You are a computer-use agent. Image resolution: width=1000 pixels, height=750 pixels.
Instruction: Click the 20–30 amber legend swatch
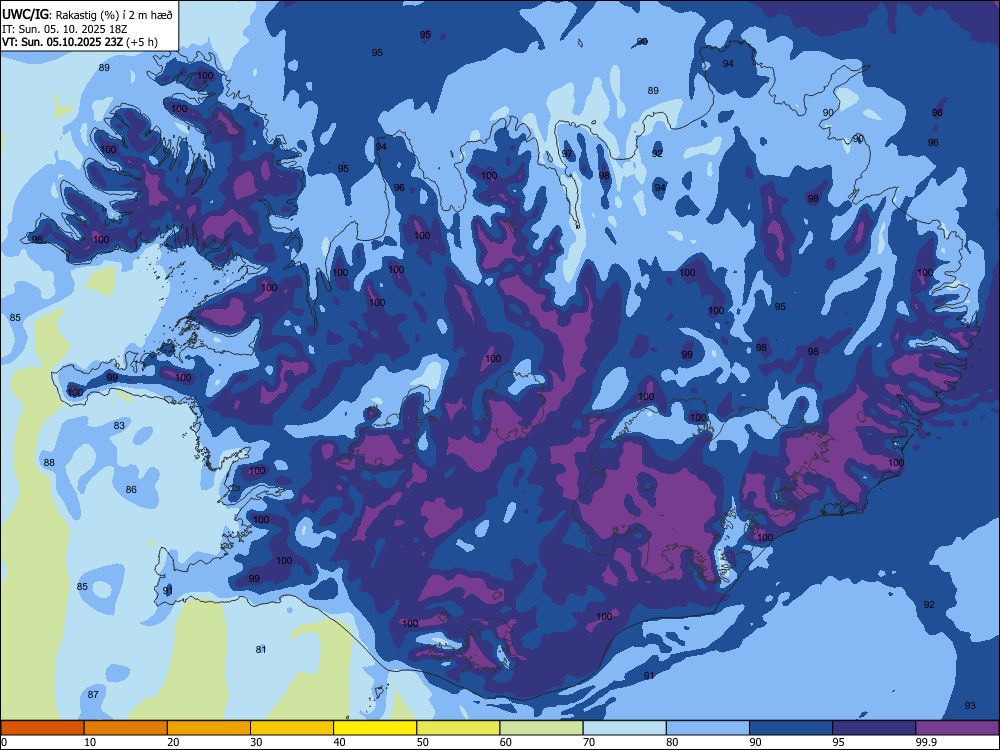click(209, 728)
